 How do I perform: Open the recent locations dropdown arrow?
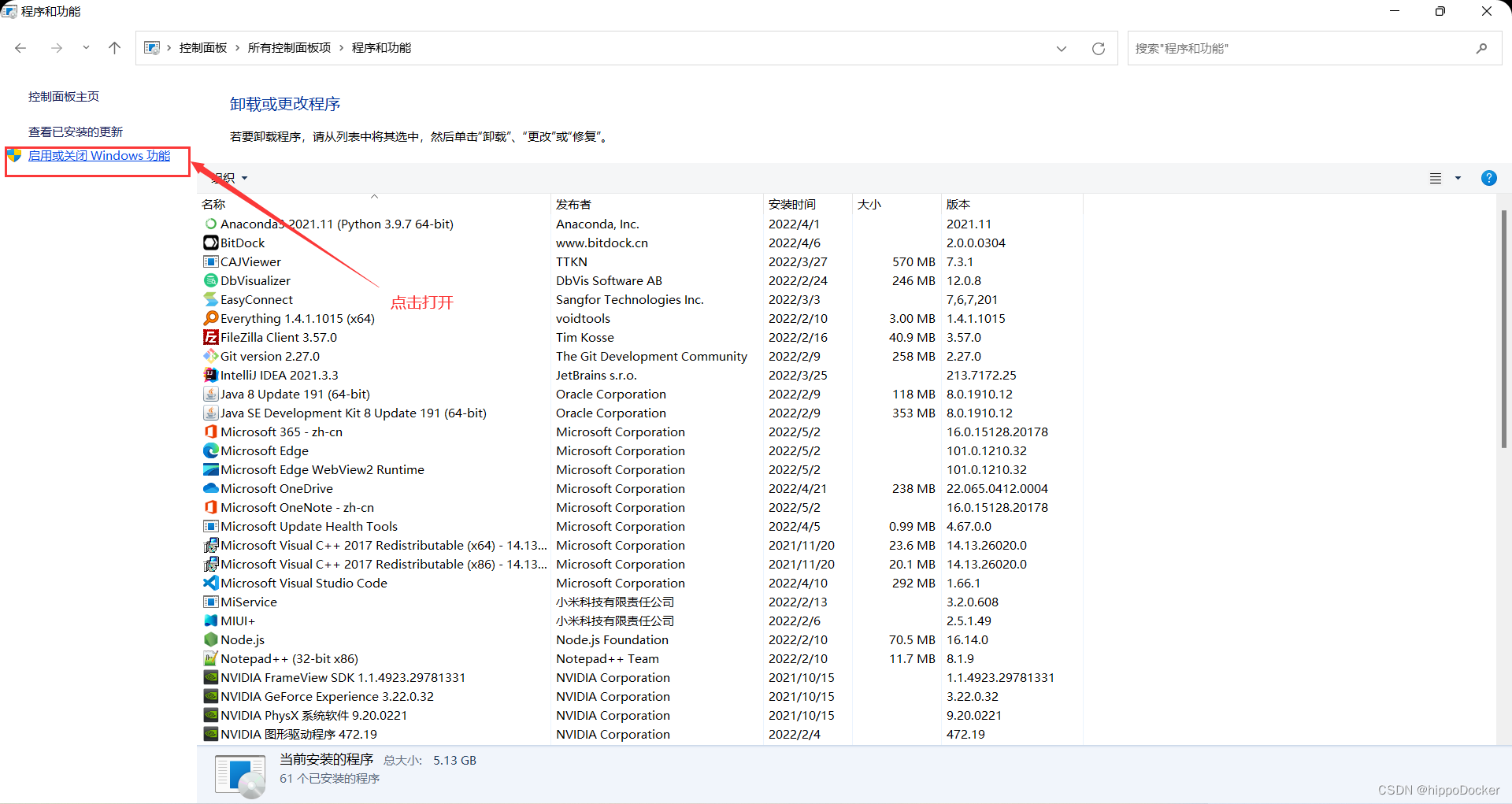86,48
